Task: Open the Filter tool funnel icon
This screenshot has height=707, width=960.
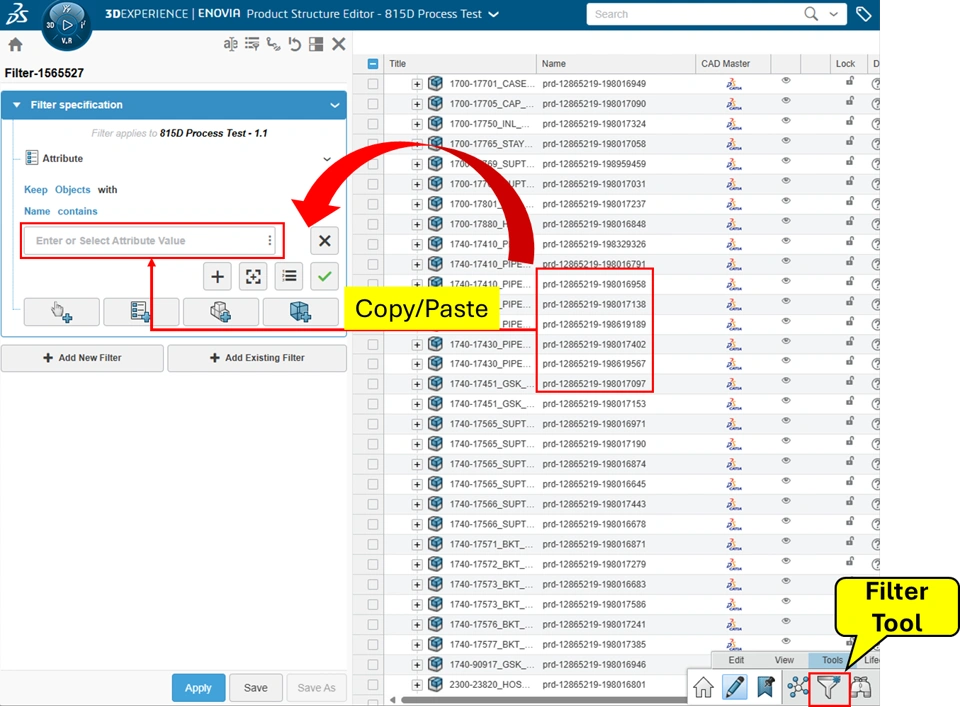Action: 828,688
